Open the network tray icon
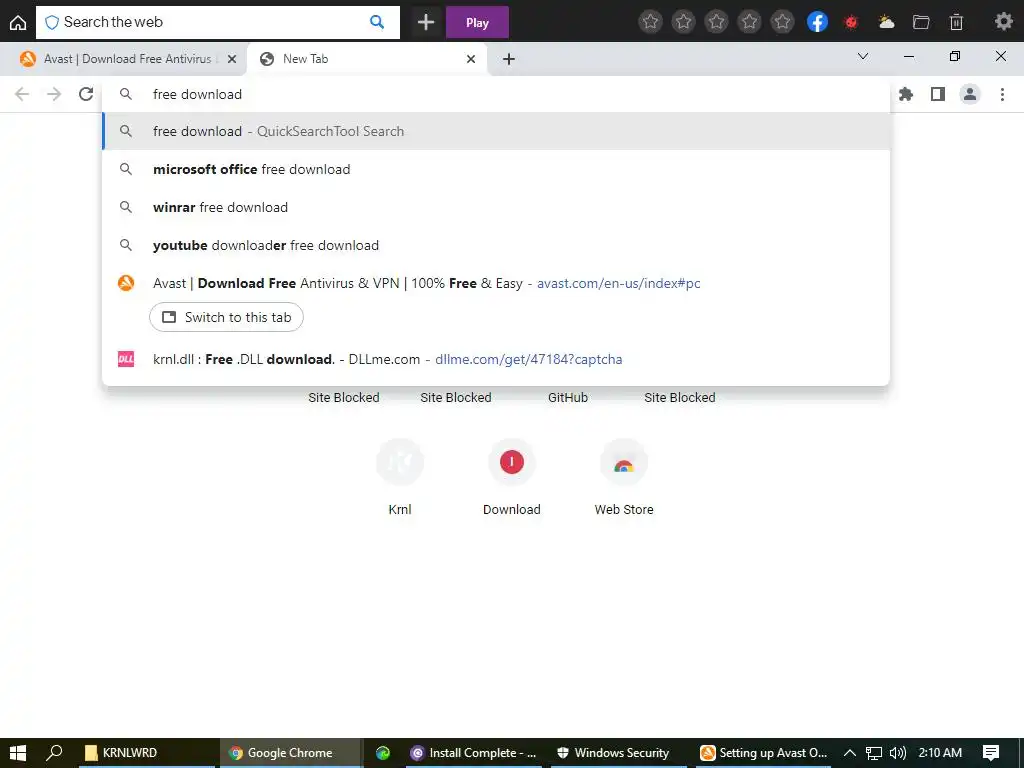The image size is (1024, 768). tap(874, 753)
